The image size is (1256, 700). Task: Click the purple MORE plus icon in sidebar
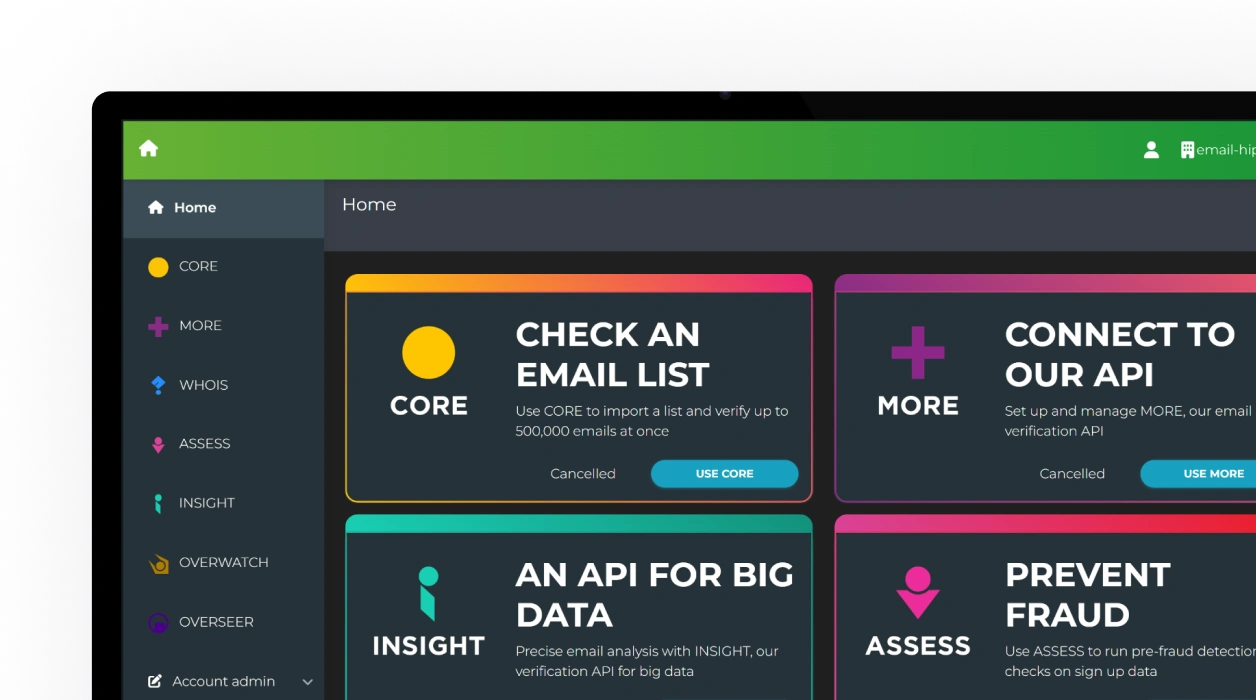158,326
